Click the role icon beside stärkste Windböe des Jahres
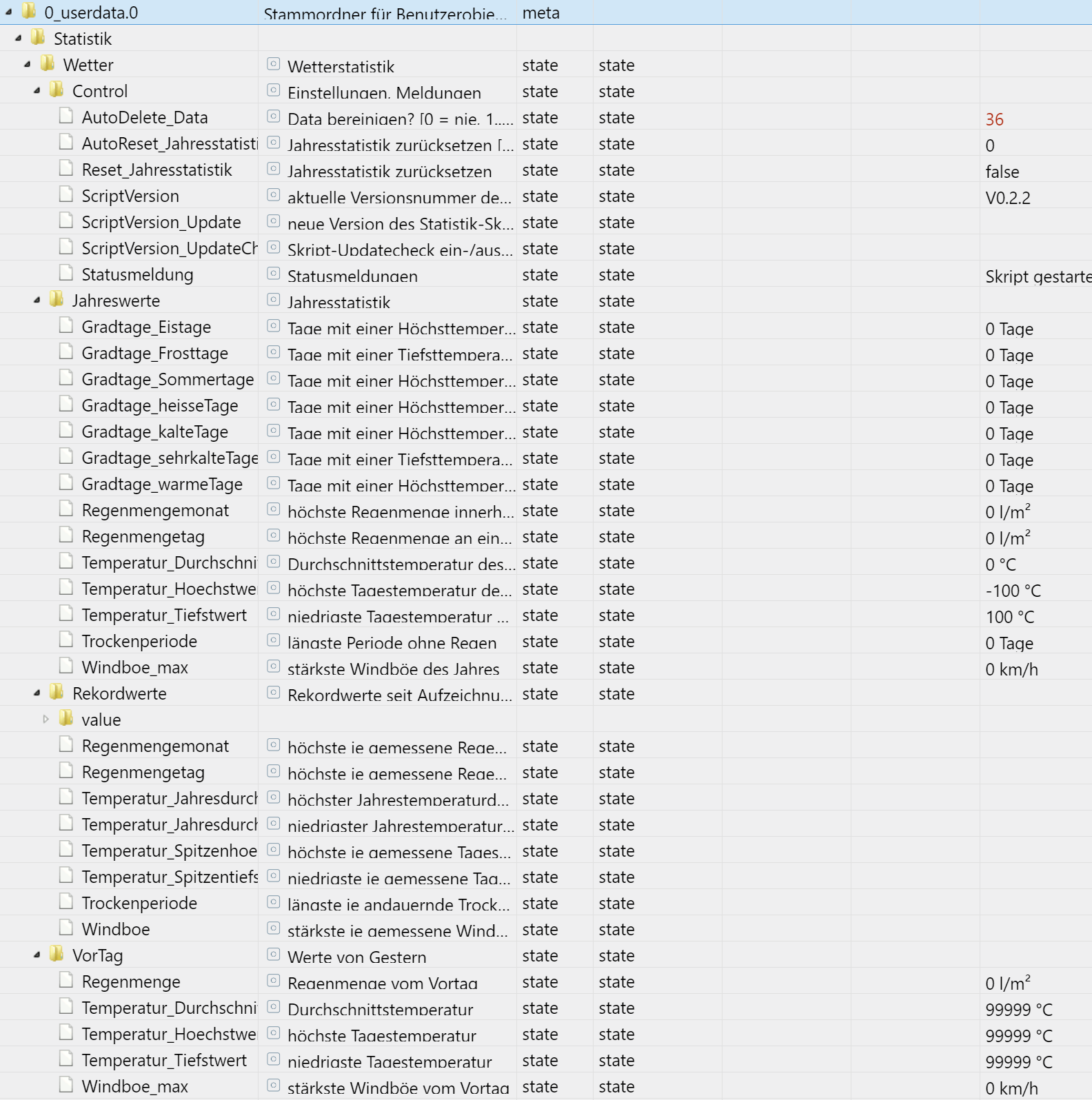 (274, 666)
